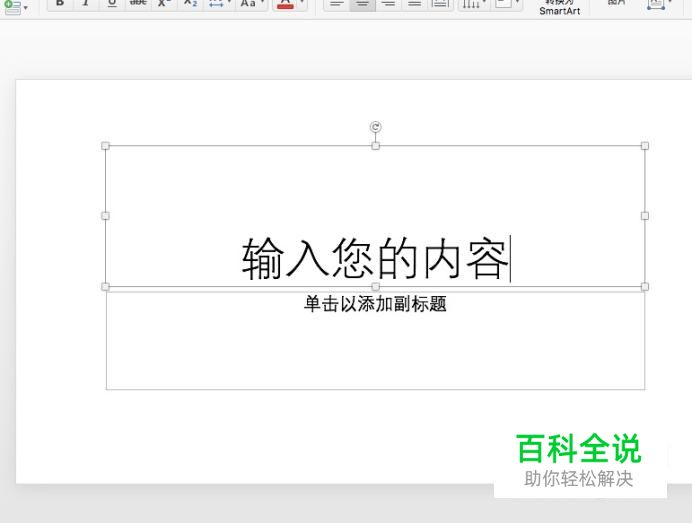Select the top-left resize handle of the title box
The width and height of the screenshot is (692, 523).
(x=105, y=146)
